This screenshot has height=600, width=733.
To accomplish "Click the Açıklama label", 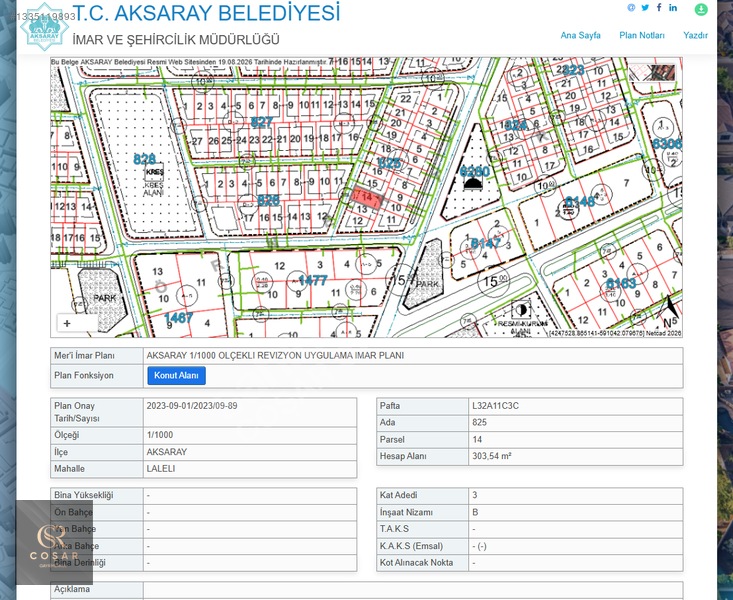I will (x=72, y=589).
